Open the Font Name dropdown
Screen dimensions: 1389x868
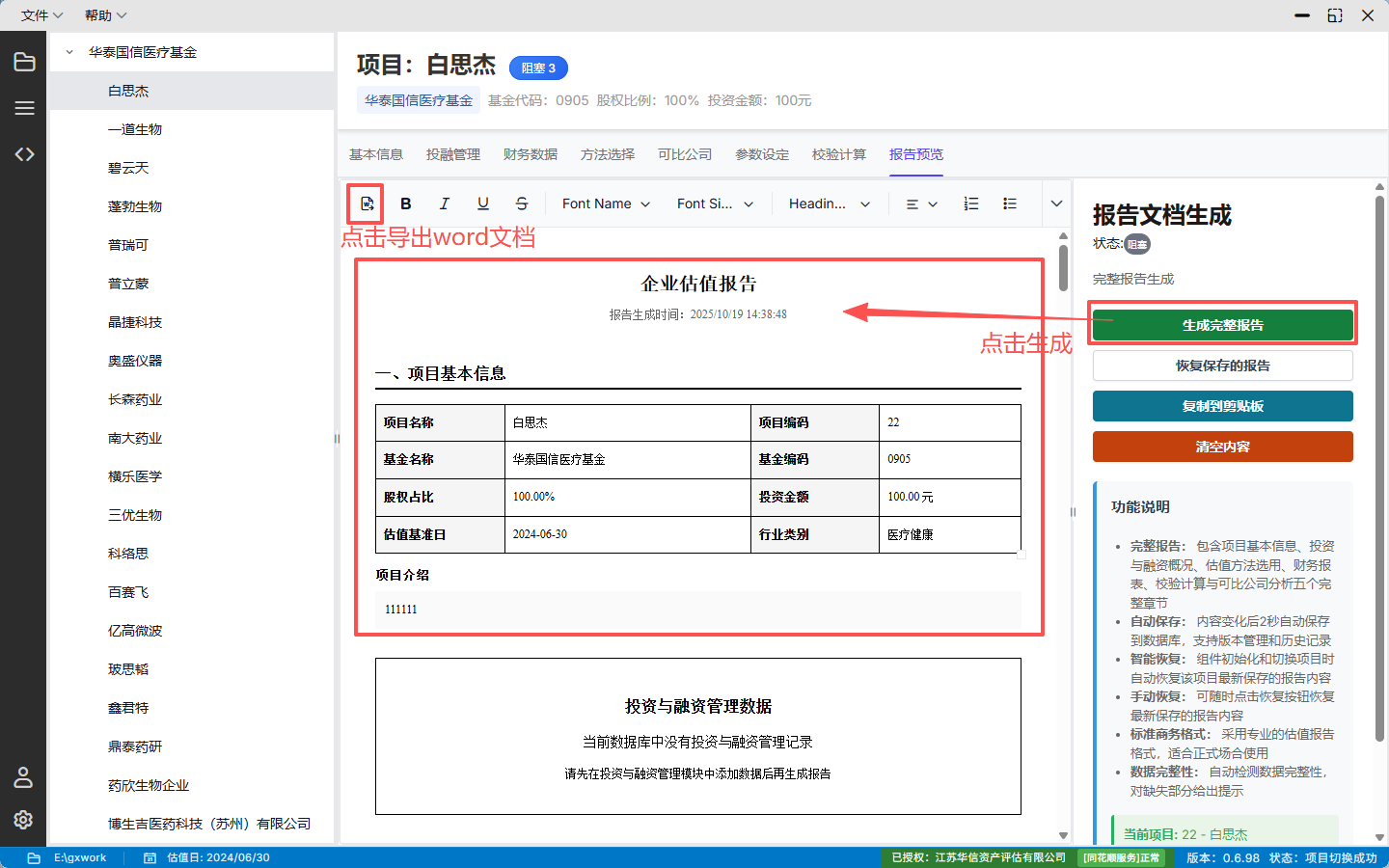coord(606,203)
